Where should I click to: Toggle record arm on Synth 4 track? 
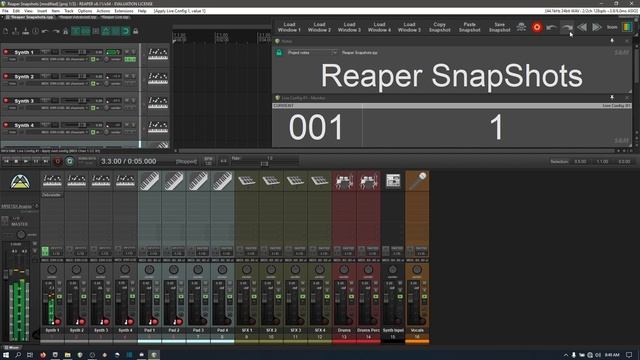coord(6,124)
